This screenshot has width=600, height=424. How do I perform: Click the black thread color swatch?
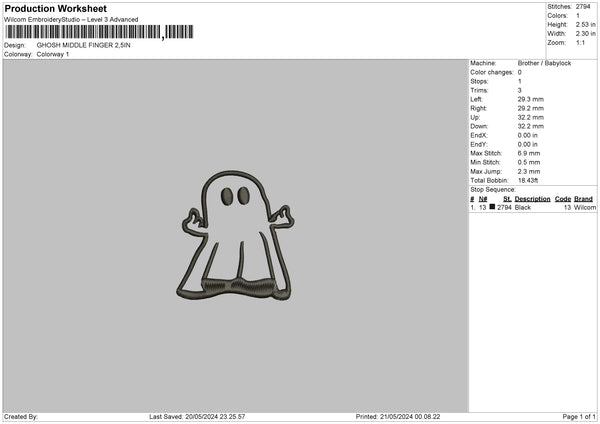[493, 207]
